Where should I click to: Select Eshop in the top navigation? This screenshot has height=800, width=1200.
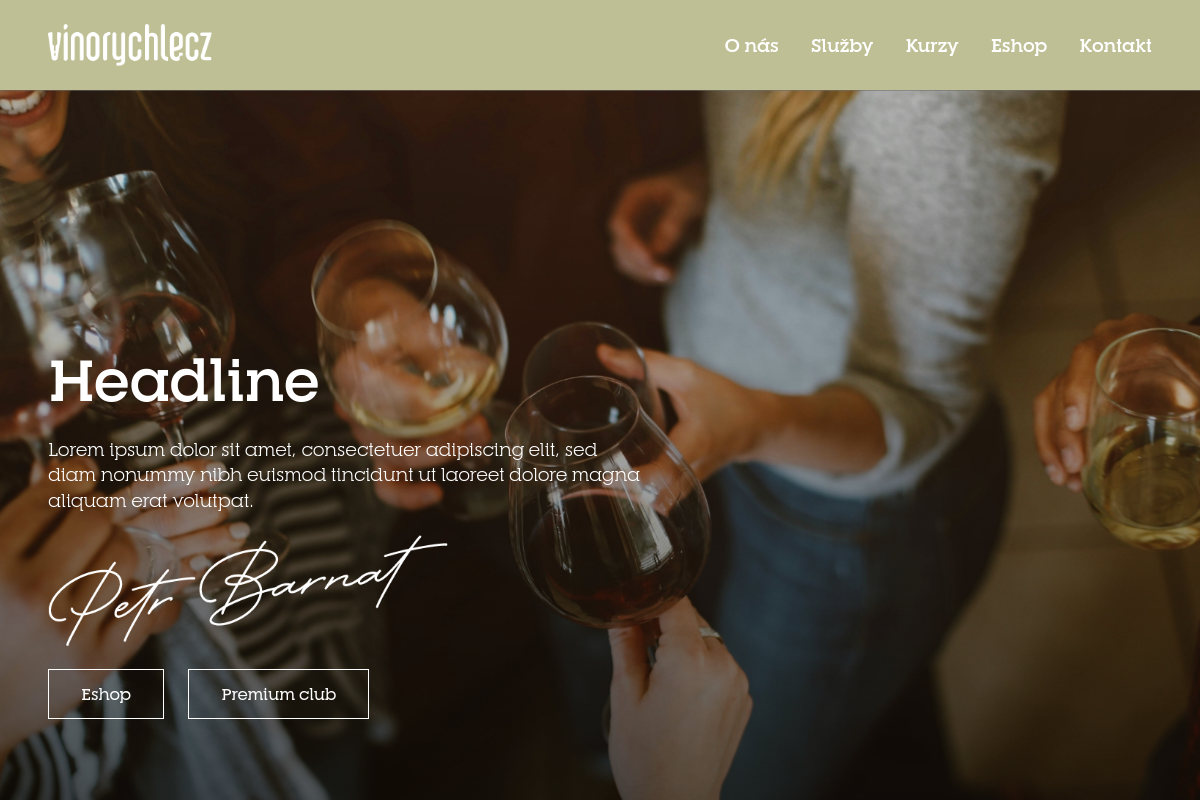pyautogui.click(x=1019, y=46)
